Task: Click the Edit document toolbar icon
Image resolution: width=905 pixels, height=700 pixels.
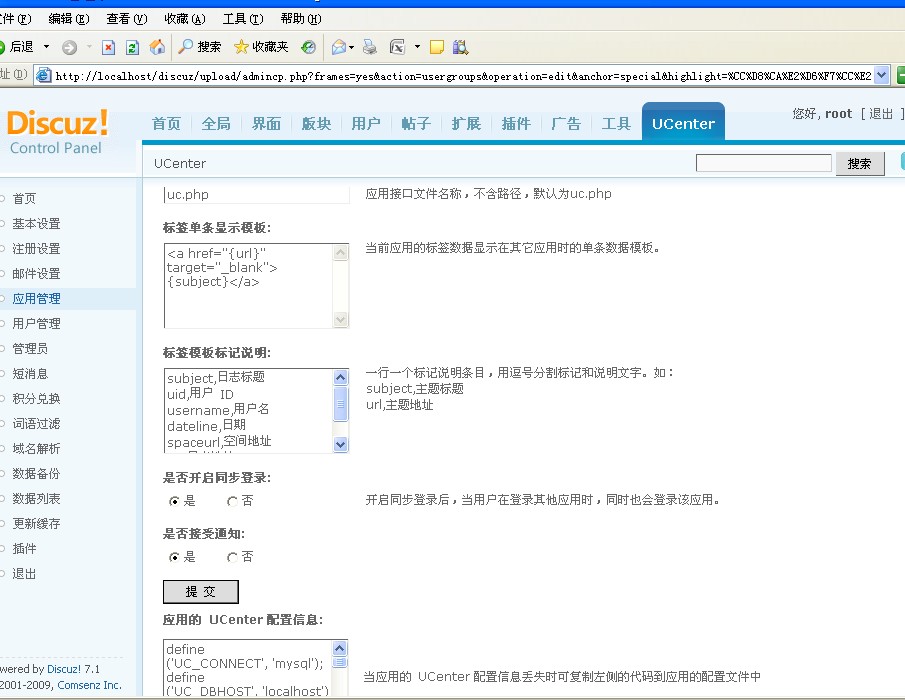Action: 398,47
